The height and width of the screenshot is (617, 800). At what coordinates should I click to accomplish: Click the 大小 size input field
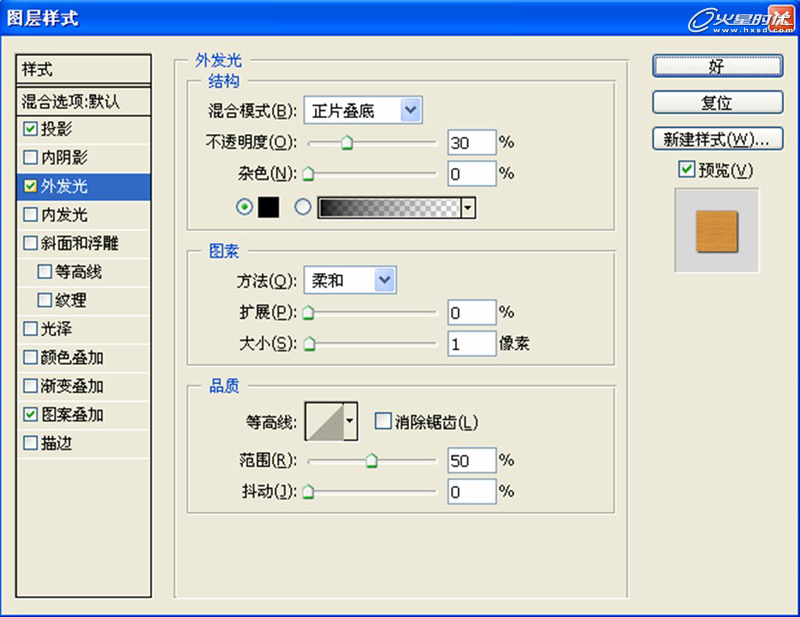[471, 344]
